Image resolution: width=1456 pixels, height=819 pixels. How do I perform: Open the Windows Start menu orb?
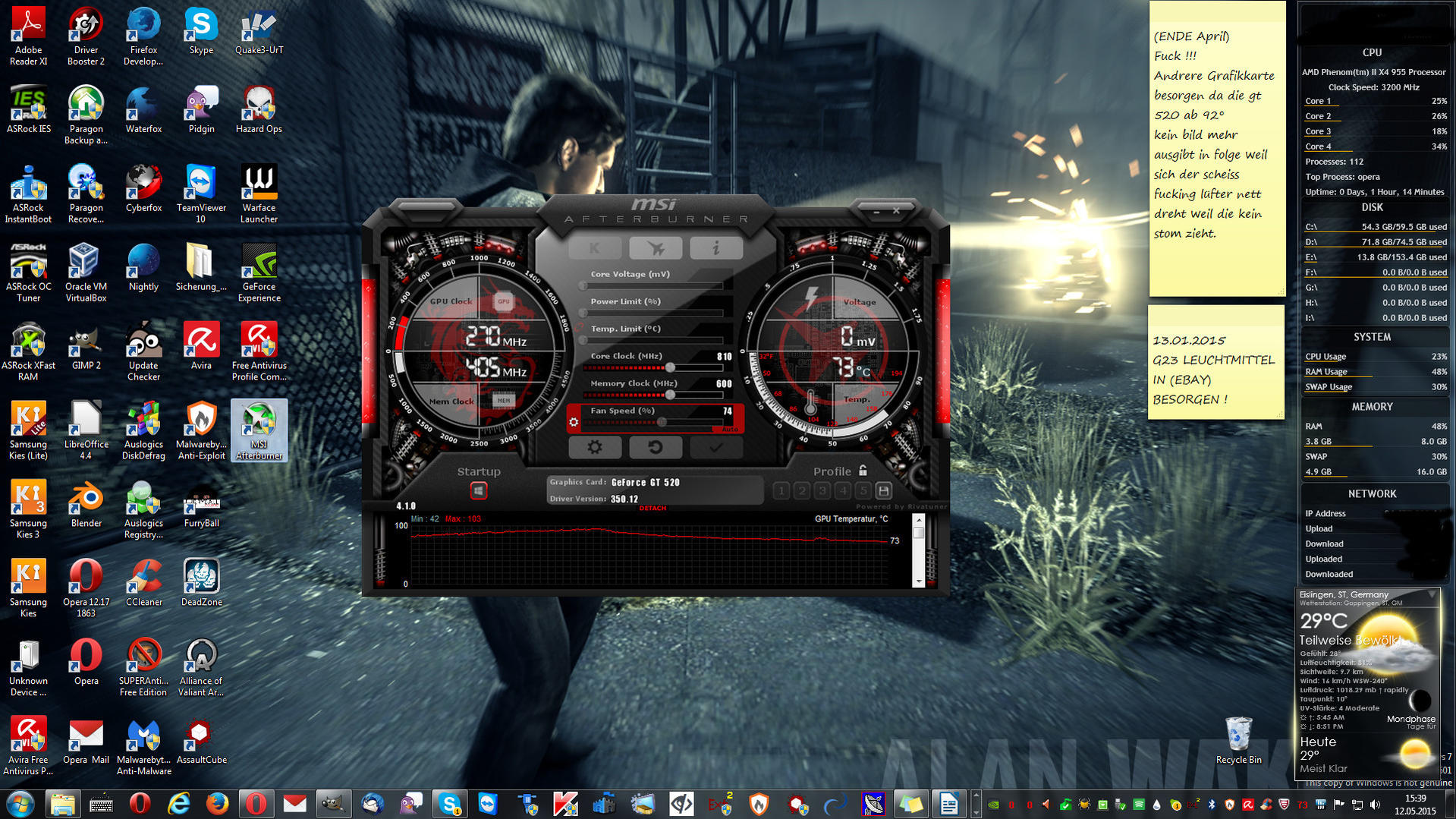[x=20, y=803]
